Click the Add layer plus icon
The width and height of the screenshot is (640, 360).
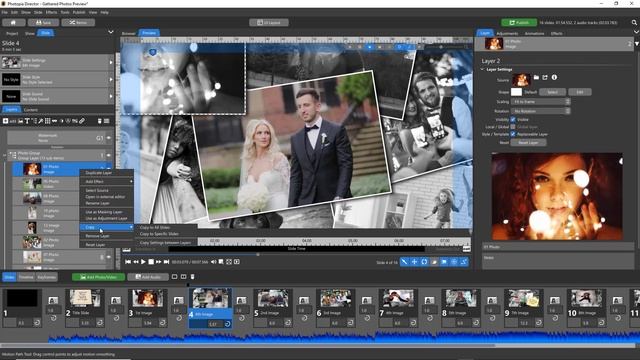pyautogui.click(x=6, y=121)
